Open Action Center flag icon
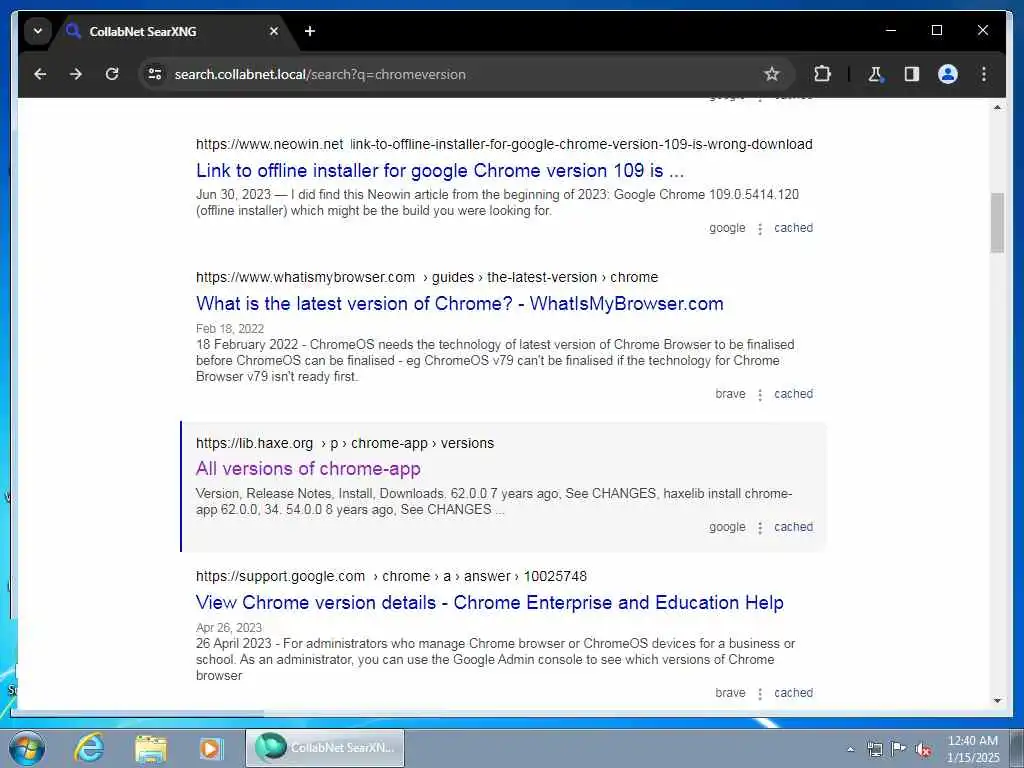The height and width of the screenshot is (768, 1024). pos(899,749)
